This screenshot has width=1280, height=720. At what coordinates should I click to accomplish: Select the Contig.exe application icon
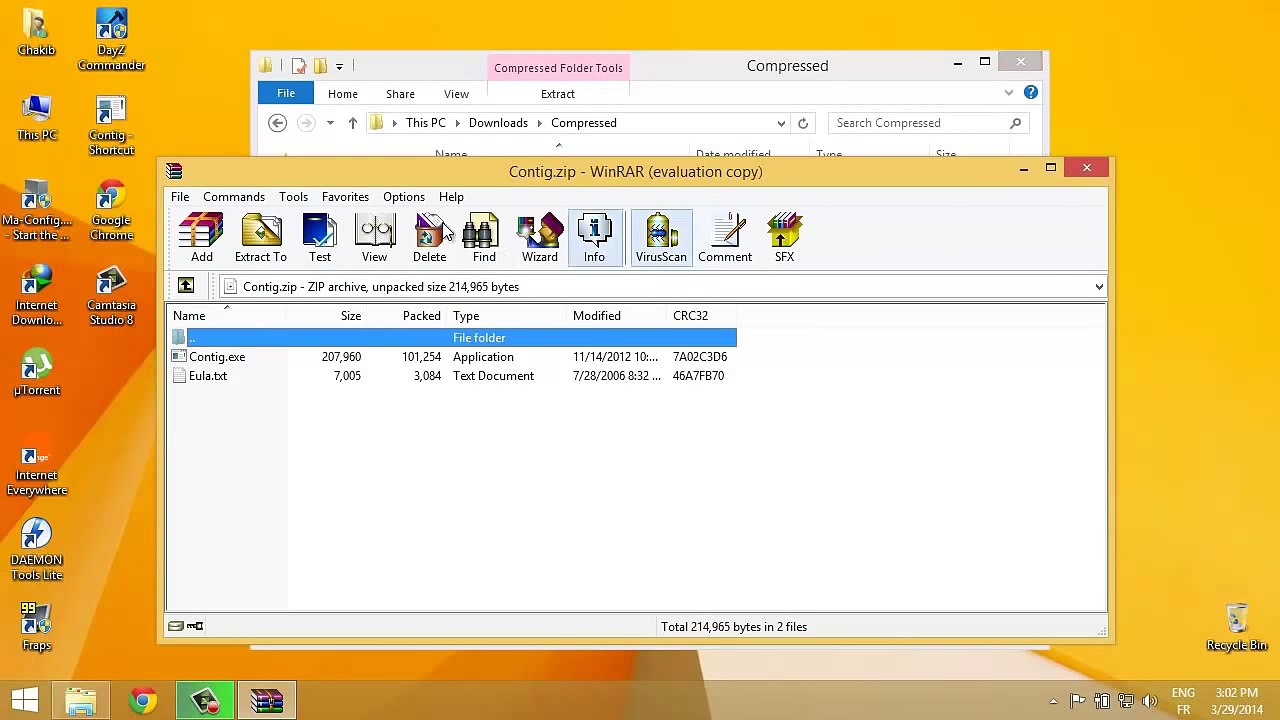tap(179, 357)
